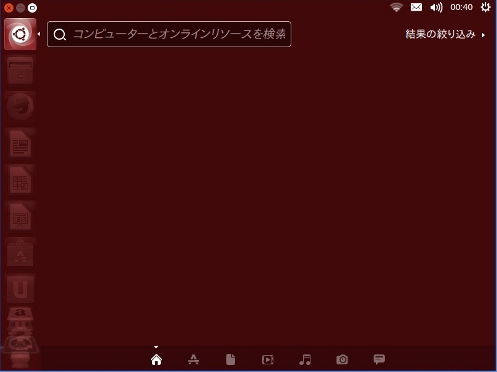The height and width of the screenshot is (372, 497).
Task: Expand the 結果の絞り込み filter panel
Action: coord(445,34)
